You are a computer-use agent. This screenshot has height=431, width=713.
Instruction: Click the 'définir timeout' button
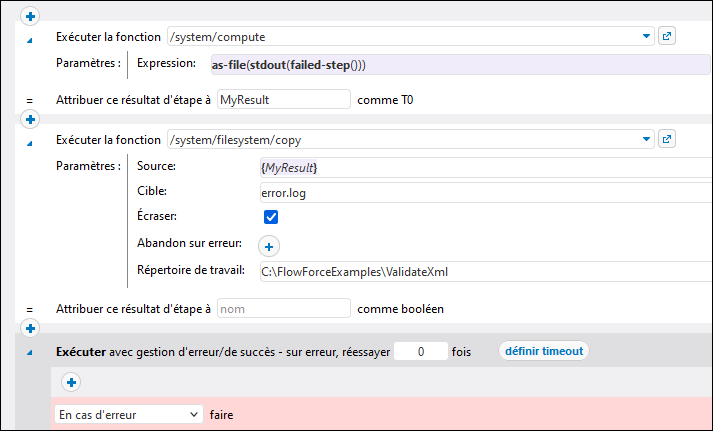544,351
